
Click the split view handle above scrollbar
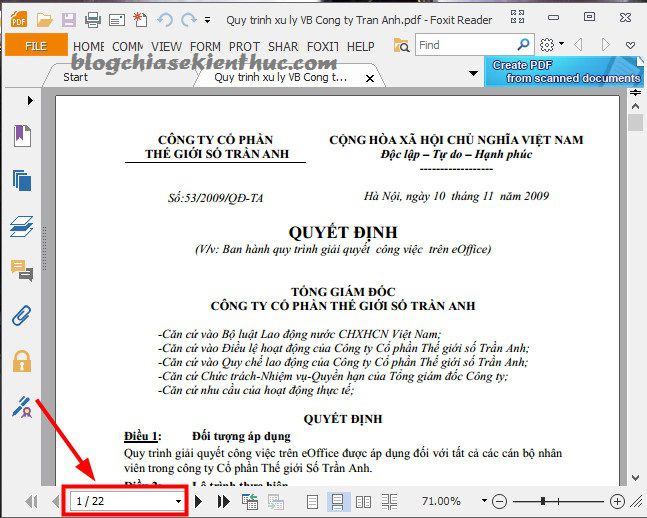pos(635,92)
